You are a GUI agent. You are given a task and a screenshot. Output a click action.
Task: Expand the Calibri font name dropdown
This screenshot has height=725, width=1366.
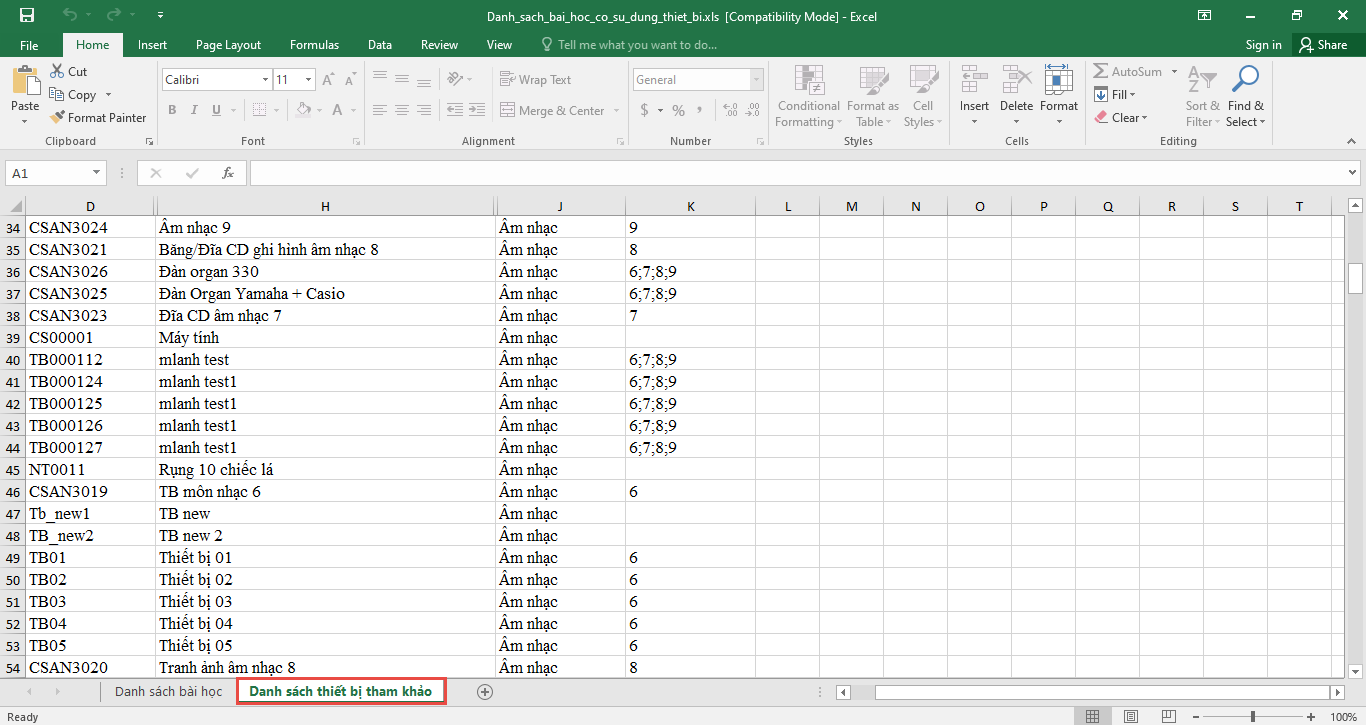coord(265,80)
